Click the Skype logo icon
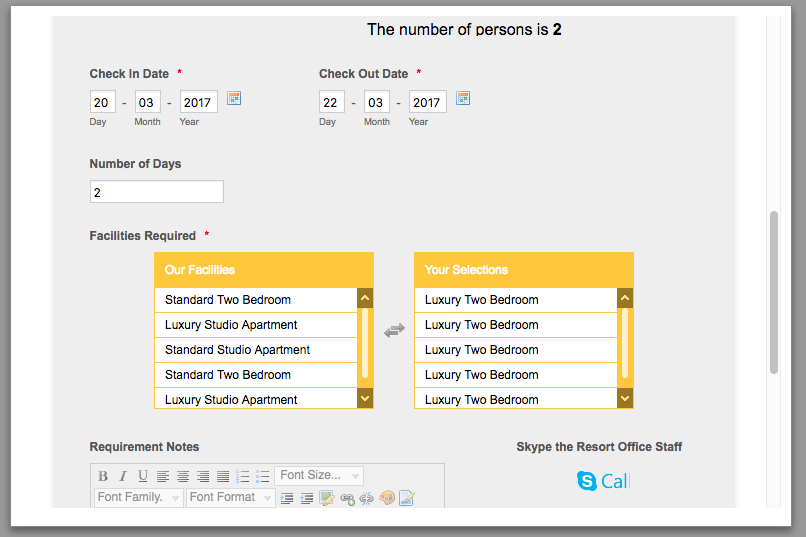 coord(587,481)
